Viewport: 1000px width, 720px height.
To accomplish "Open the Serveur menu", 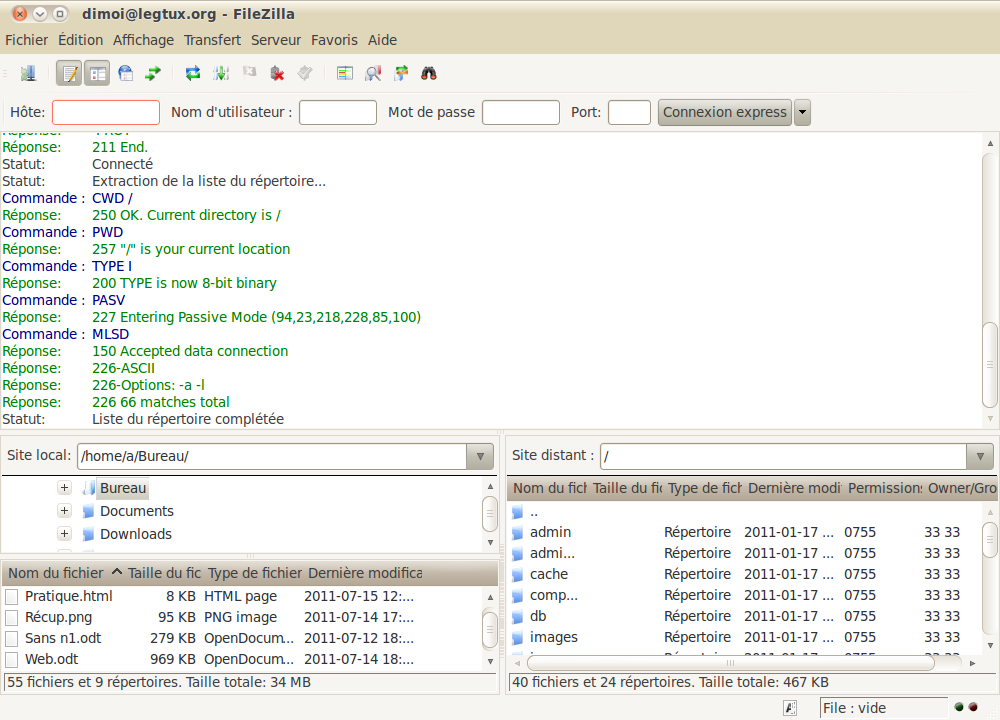I will pyautogui.click(x=276, y=40).
